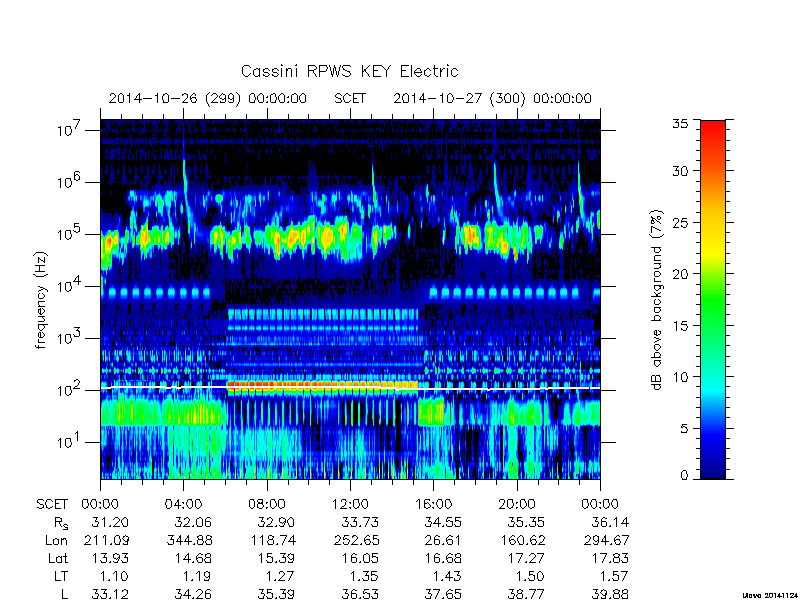This screenshot has height=600, width=800.
Task: Click the Lon row label
Action: (x=56, y=540)
